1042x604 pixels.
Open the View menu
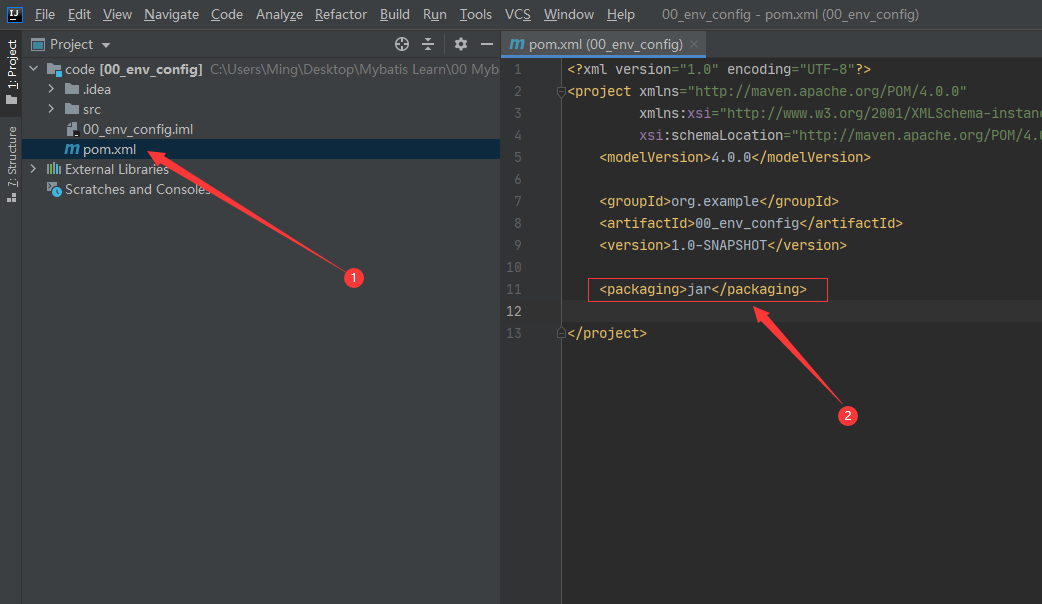(x=117, y=14)
